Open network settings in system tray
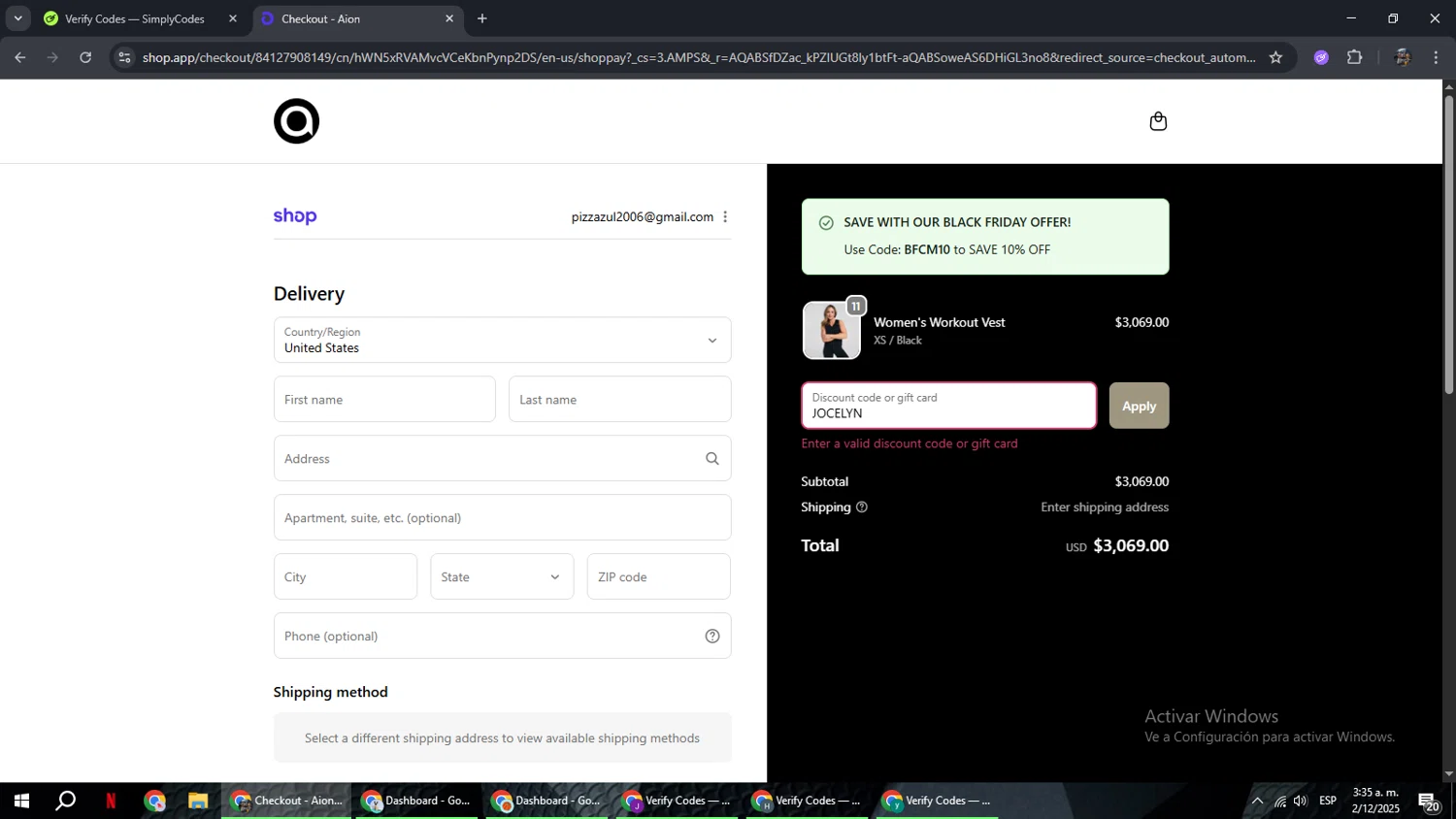Screen dimensions: 1456x819 click(1279, 801)
